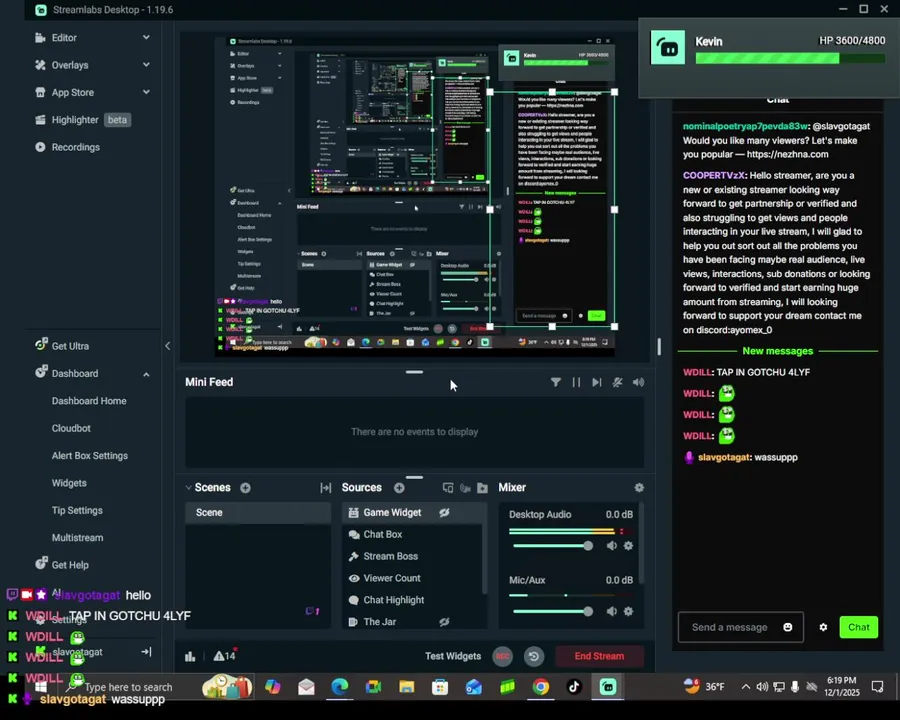The width and height of the screenshot is (900, 720).
Task: Click the End Stream button
Action: coord(599,656)
